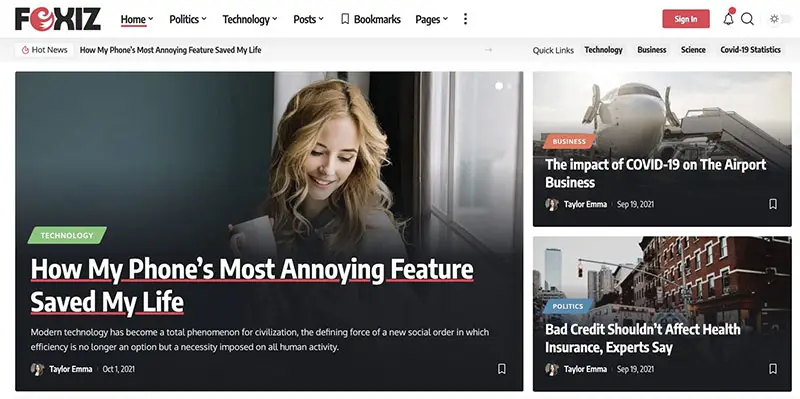The image size is (800, 399).
Task: Open the Hot News ticker headline
Action: pos(170,50)
